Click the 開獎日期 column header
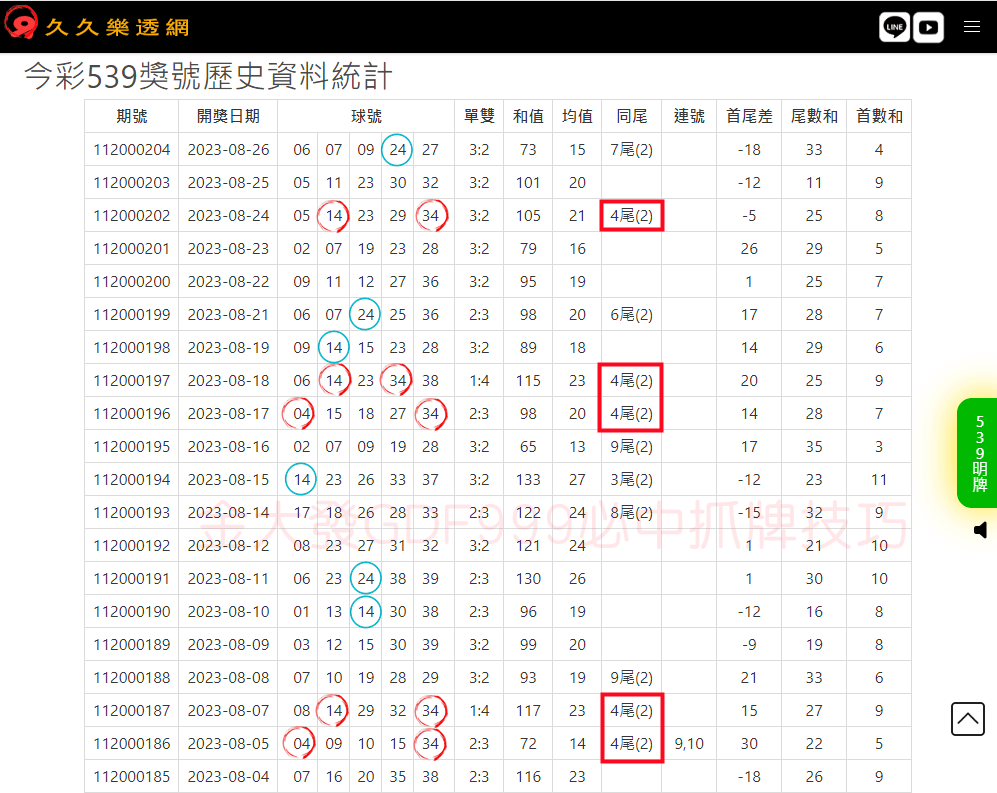This screenshot has height=793, width=997. pos(227,116)
